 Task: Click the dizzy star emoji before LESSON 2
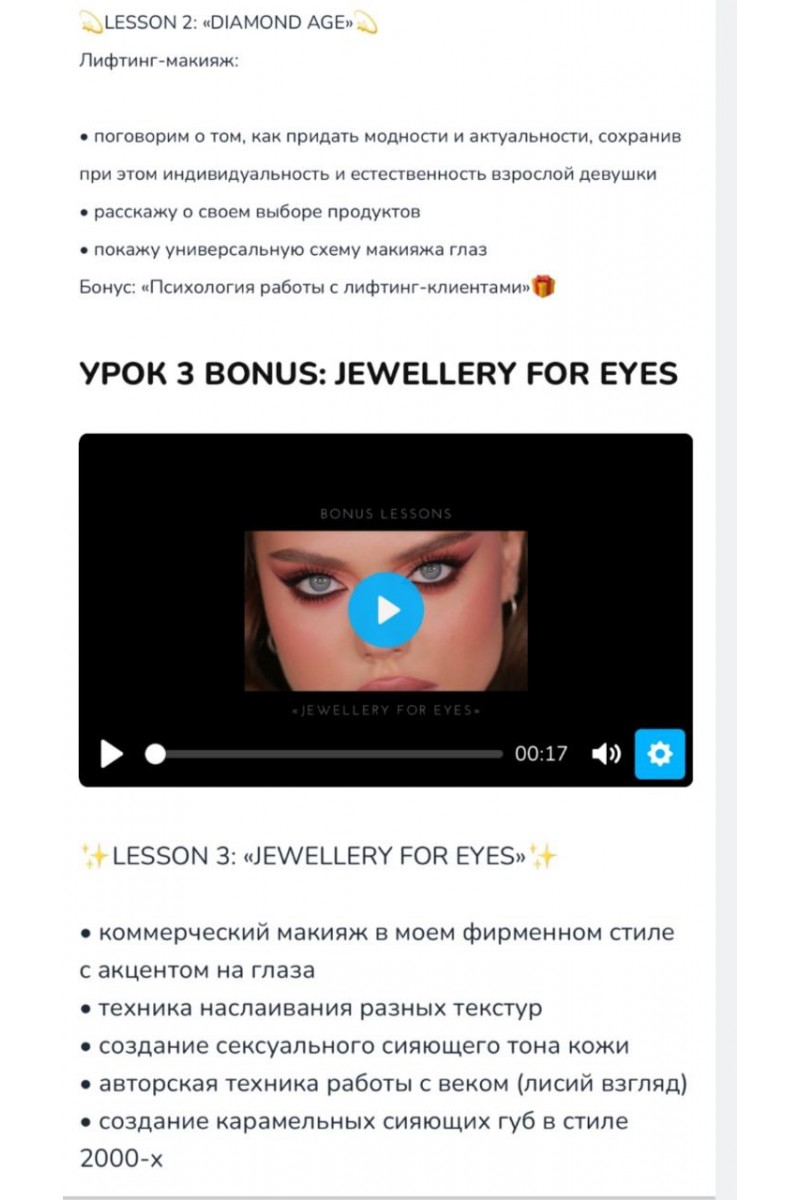[90, 23]
